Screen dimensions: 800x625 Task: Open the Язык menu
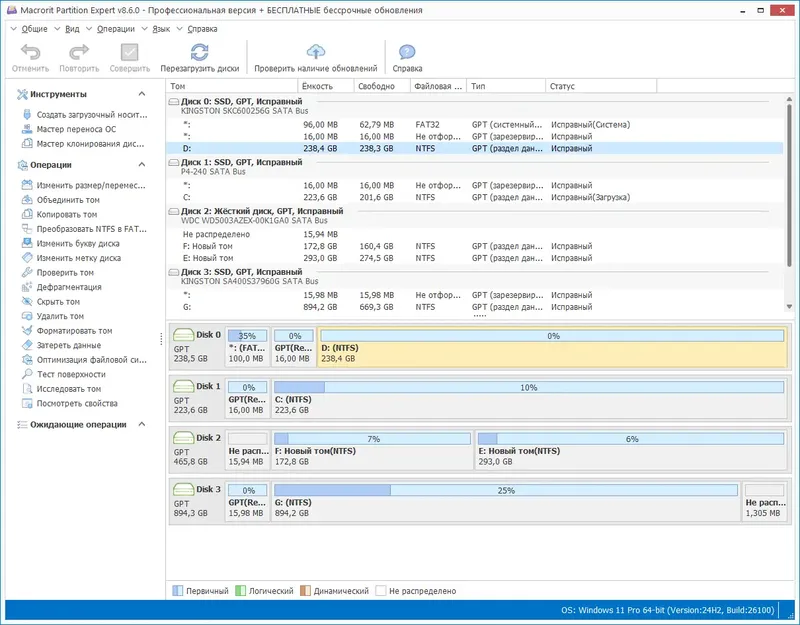tap(160, 29)
